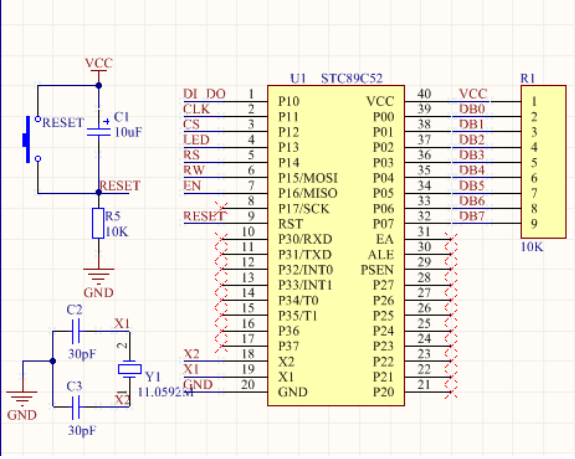The image size is (575, 459).
Task: Click the 10uF value text
Action: [x=128, y=132]
